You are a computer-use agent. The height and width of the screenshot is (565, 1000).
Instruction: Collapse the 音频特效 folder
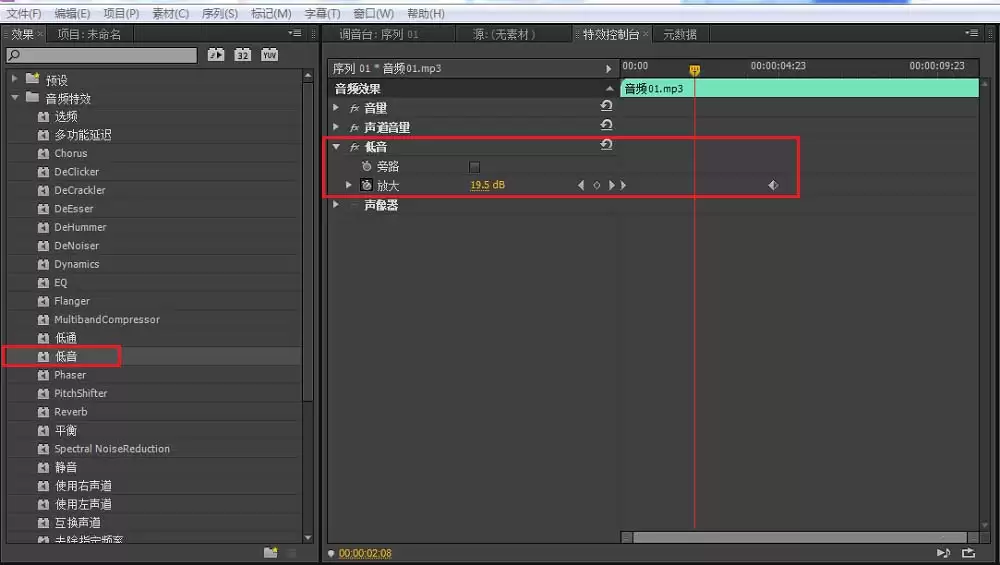15,98
